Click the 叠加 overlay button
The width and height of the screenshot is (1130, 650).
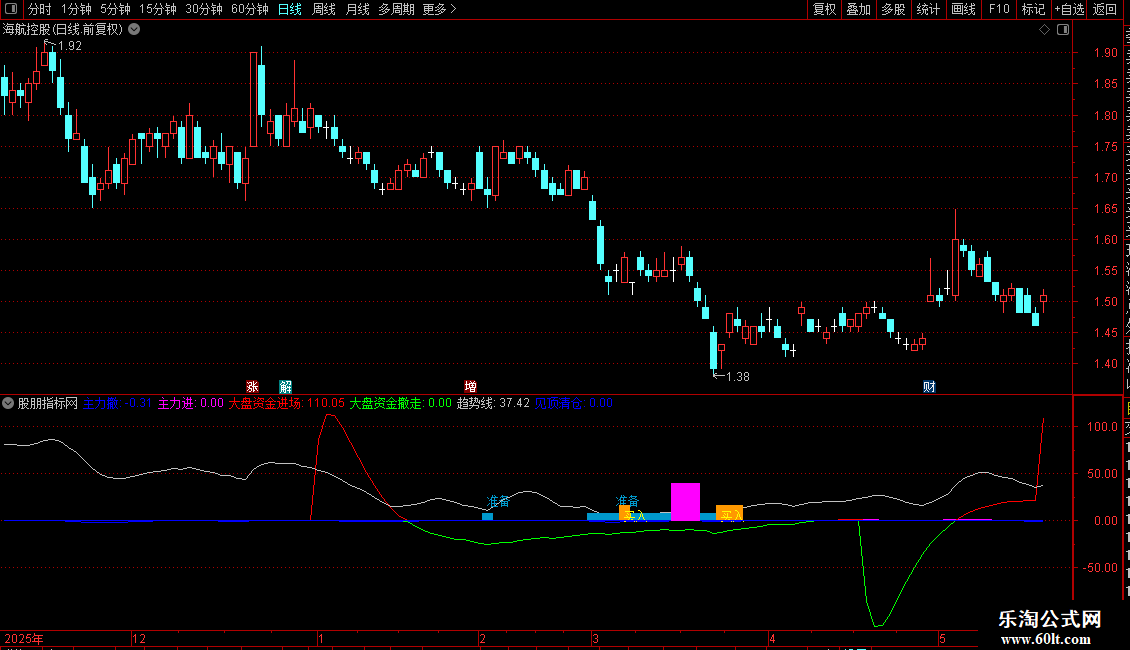858,9
